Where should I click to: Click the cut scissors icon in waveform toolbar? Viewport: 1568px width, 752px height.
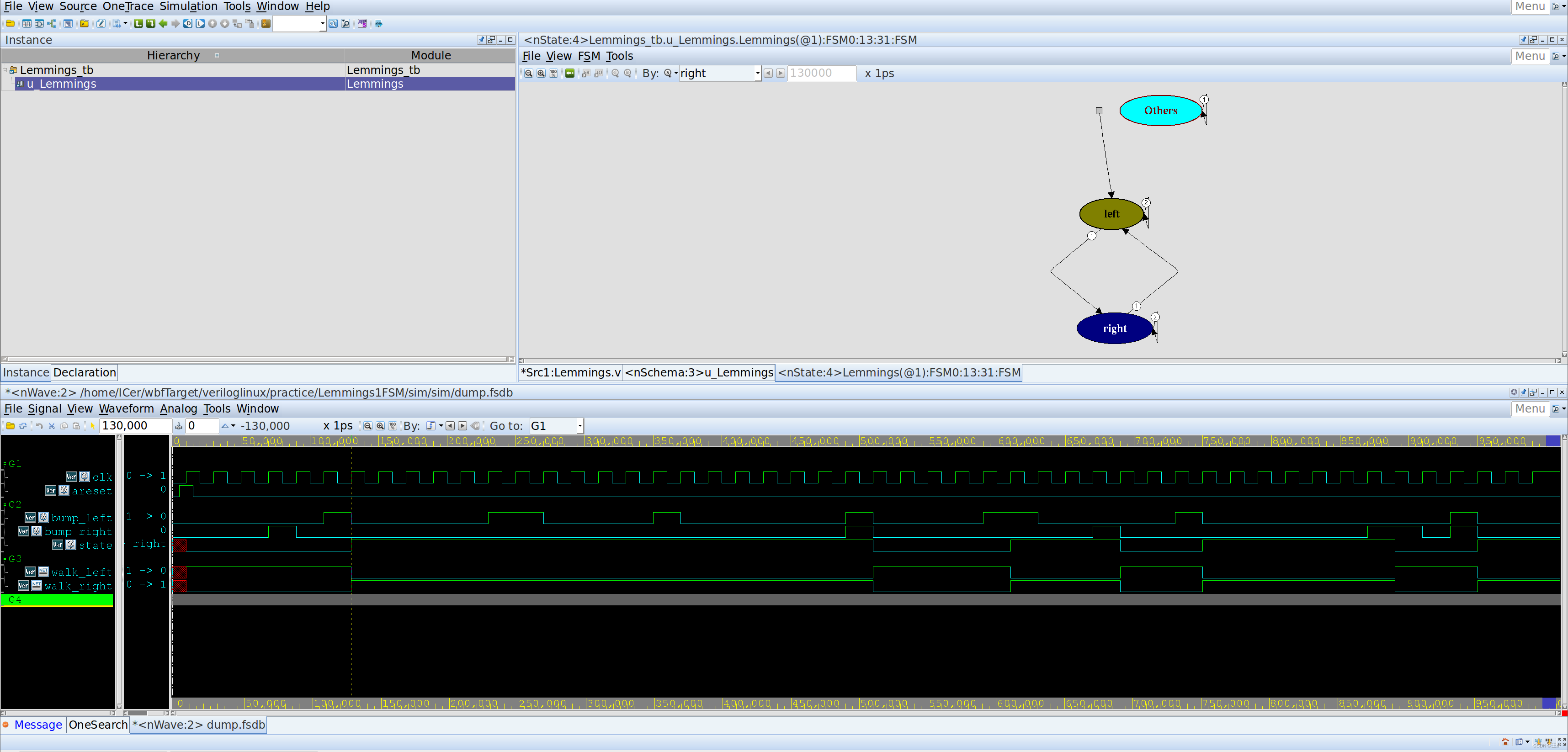coord(52,426)
